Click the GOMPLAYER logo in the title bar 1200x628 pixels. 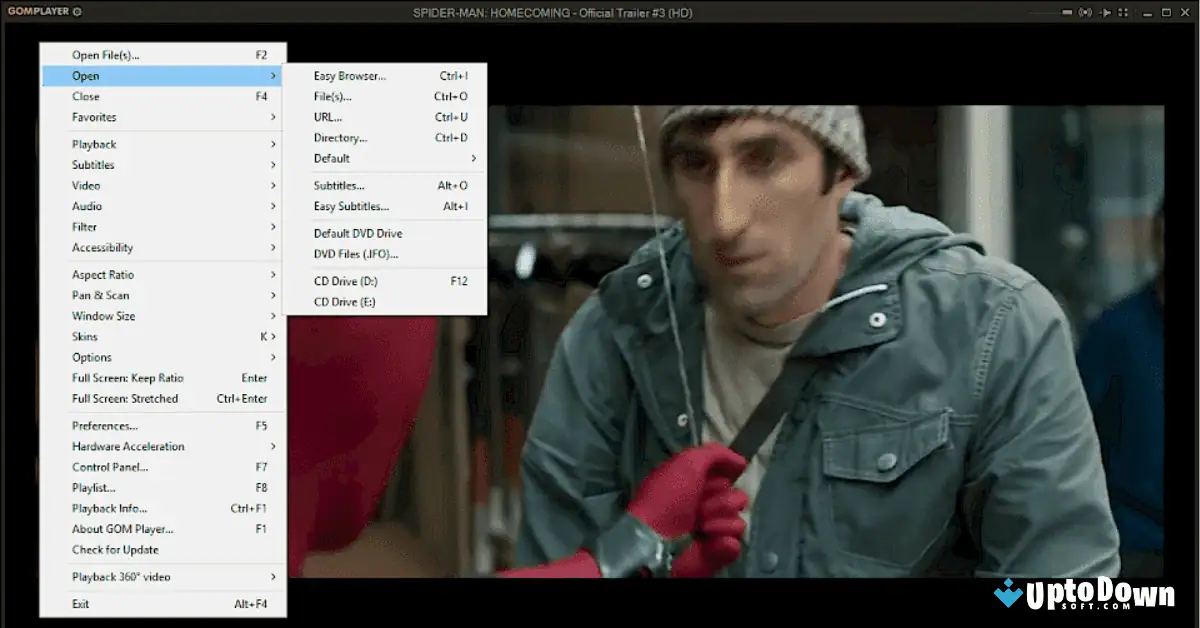click(x=38, y=12)
